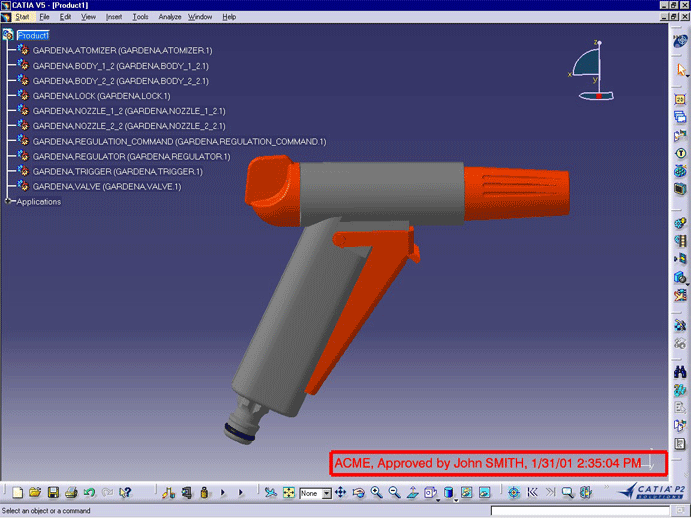This screenshot has width=691, height=518.
Task: Click the Print icon in the bottom toolbar
Action: click(71, 493)
